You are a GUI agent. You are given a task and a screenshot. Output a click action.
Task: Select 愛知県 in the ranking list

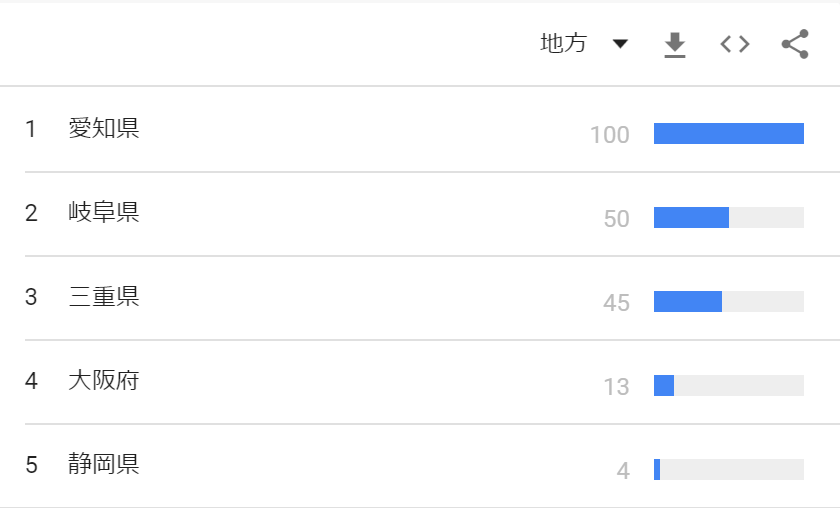point(104,129)
